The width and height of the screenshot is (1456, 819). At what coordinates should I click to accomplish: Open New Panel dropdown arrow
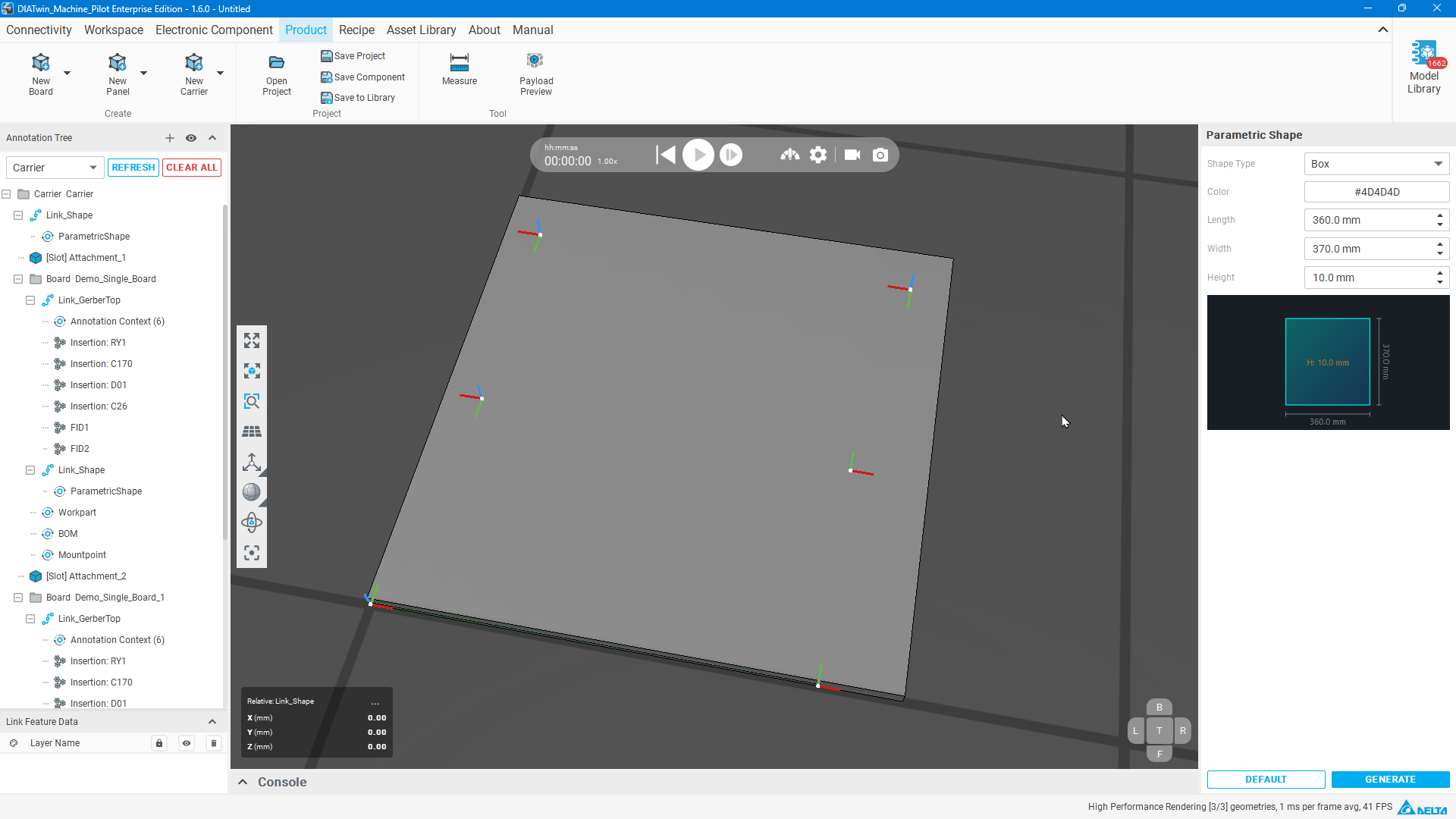click(x=143, y=74)
